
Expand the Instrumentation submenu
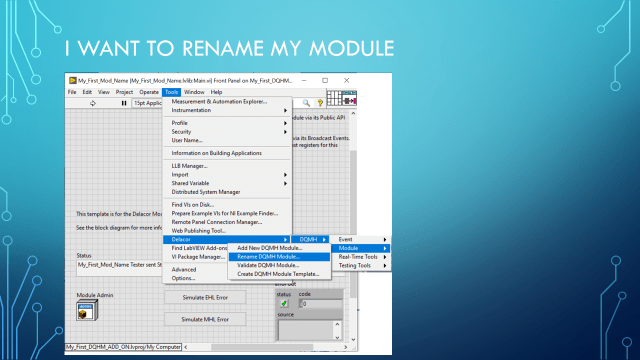[227, 110]
